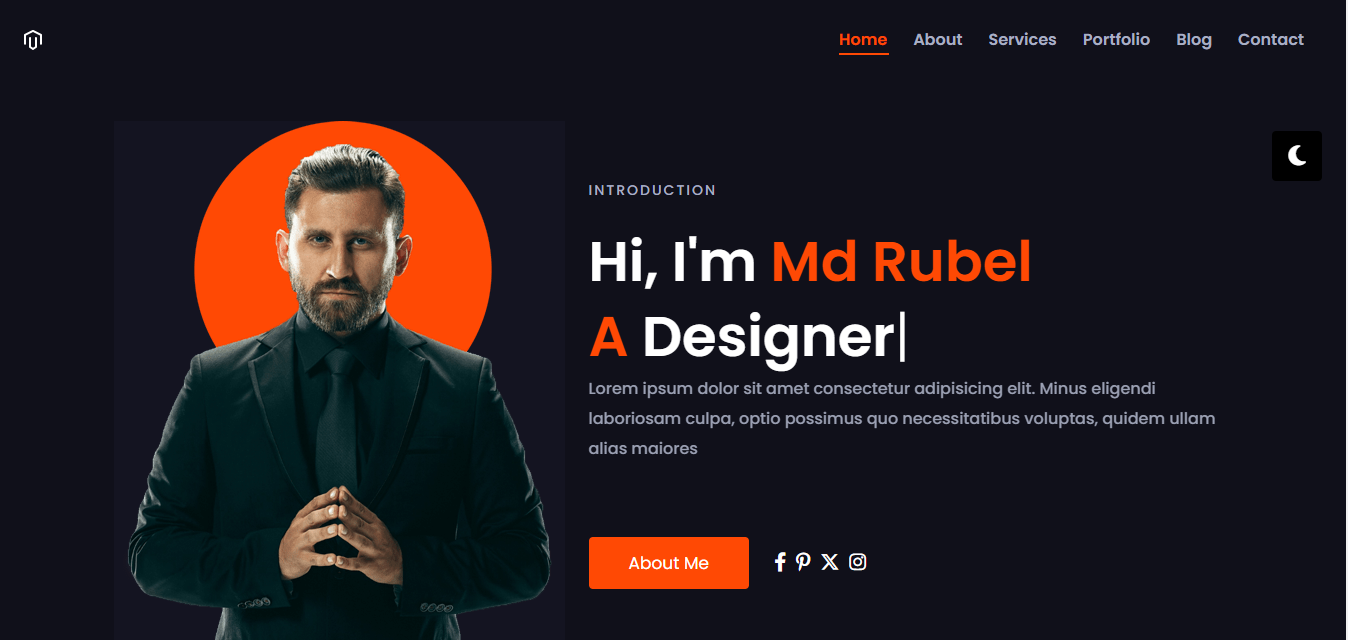
Task: Click the site logo icon
Action: [33, 40]
